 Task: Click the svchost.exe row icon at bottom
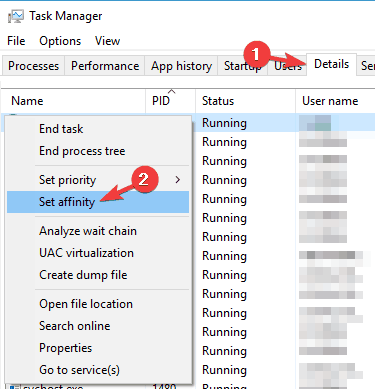(15, 387)
